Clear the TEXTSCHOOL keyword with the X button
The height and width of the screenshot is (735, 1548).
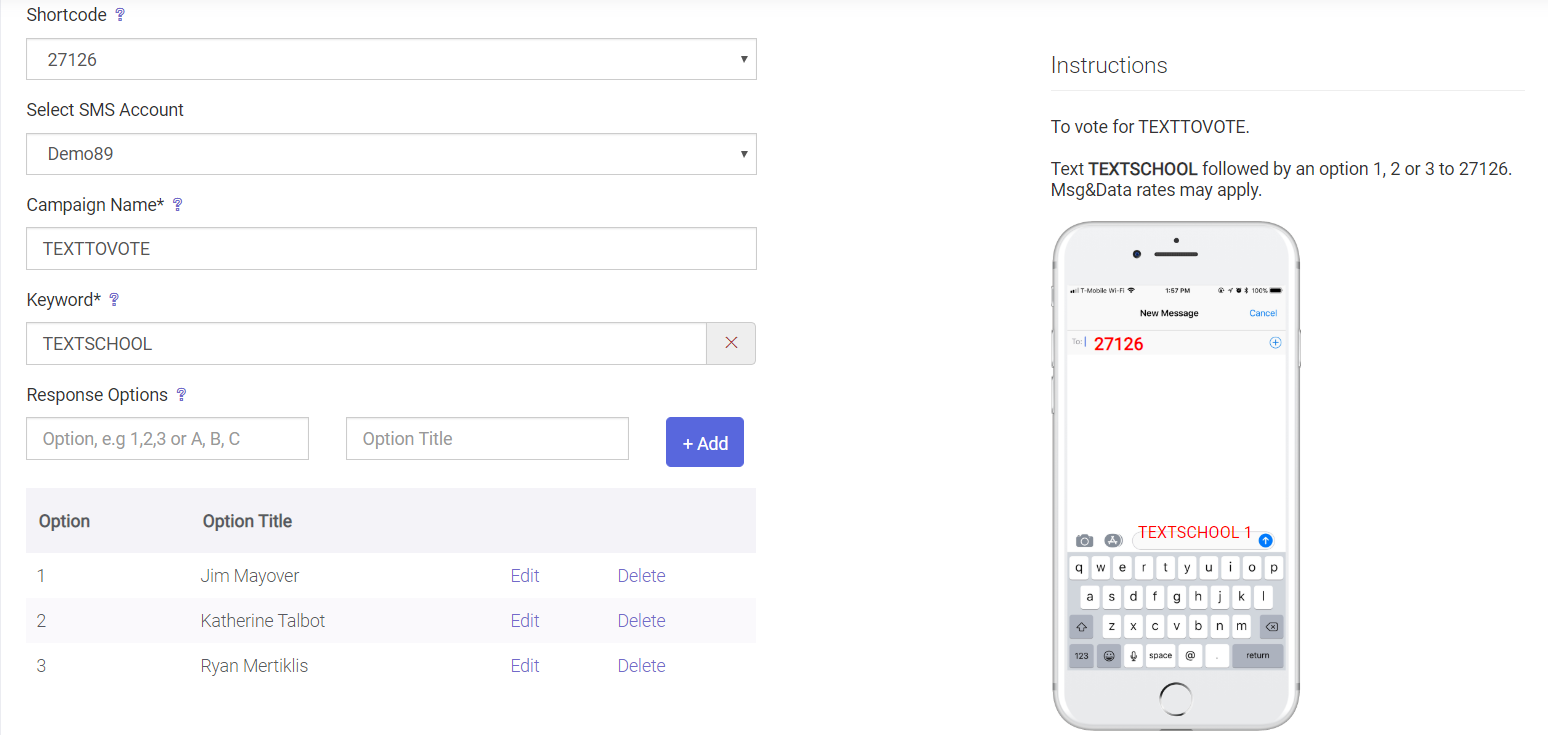point(731,343)
